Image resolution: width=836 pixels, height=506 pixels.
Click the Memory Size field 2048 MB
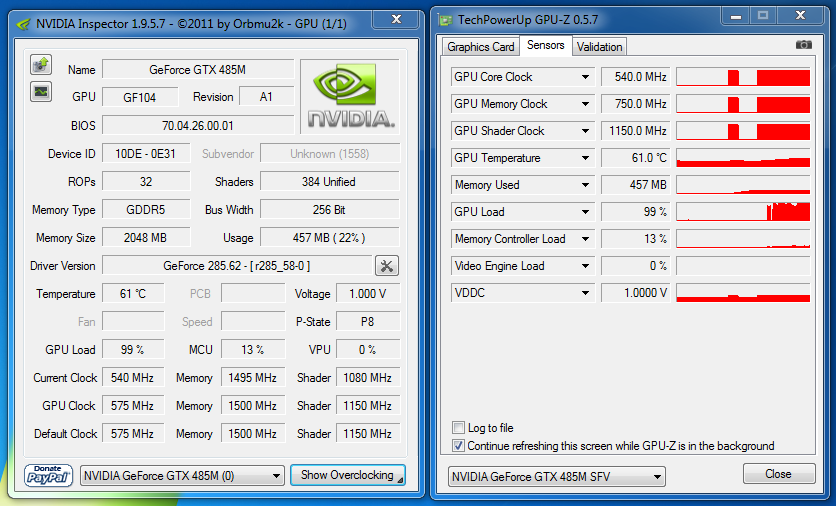coord(146,237)
